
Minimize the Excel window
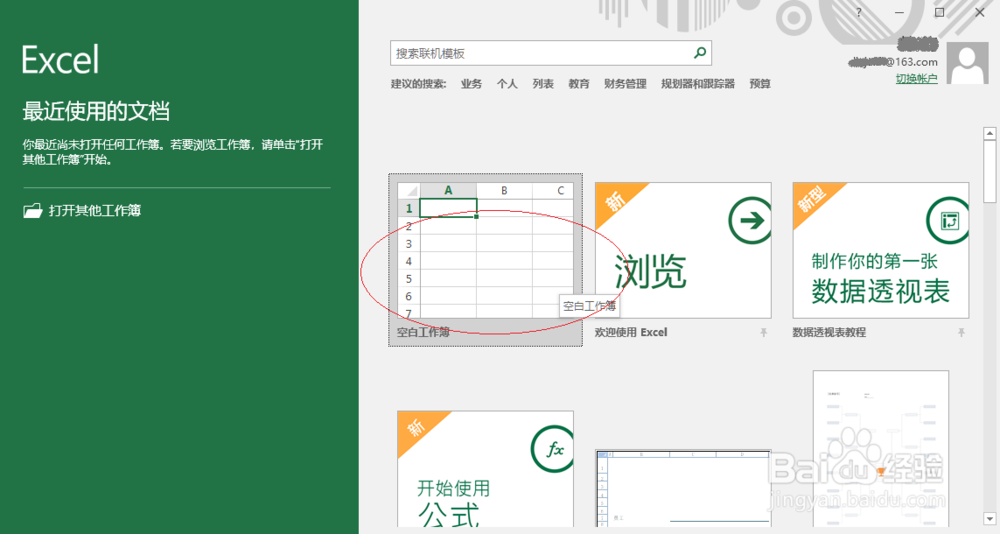tap(899, 13)
